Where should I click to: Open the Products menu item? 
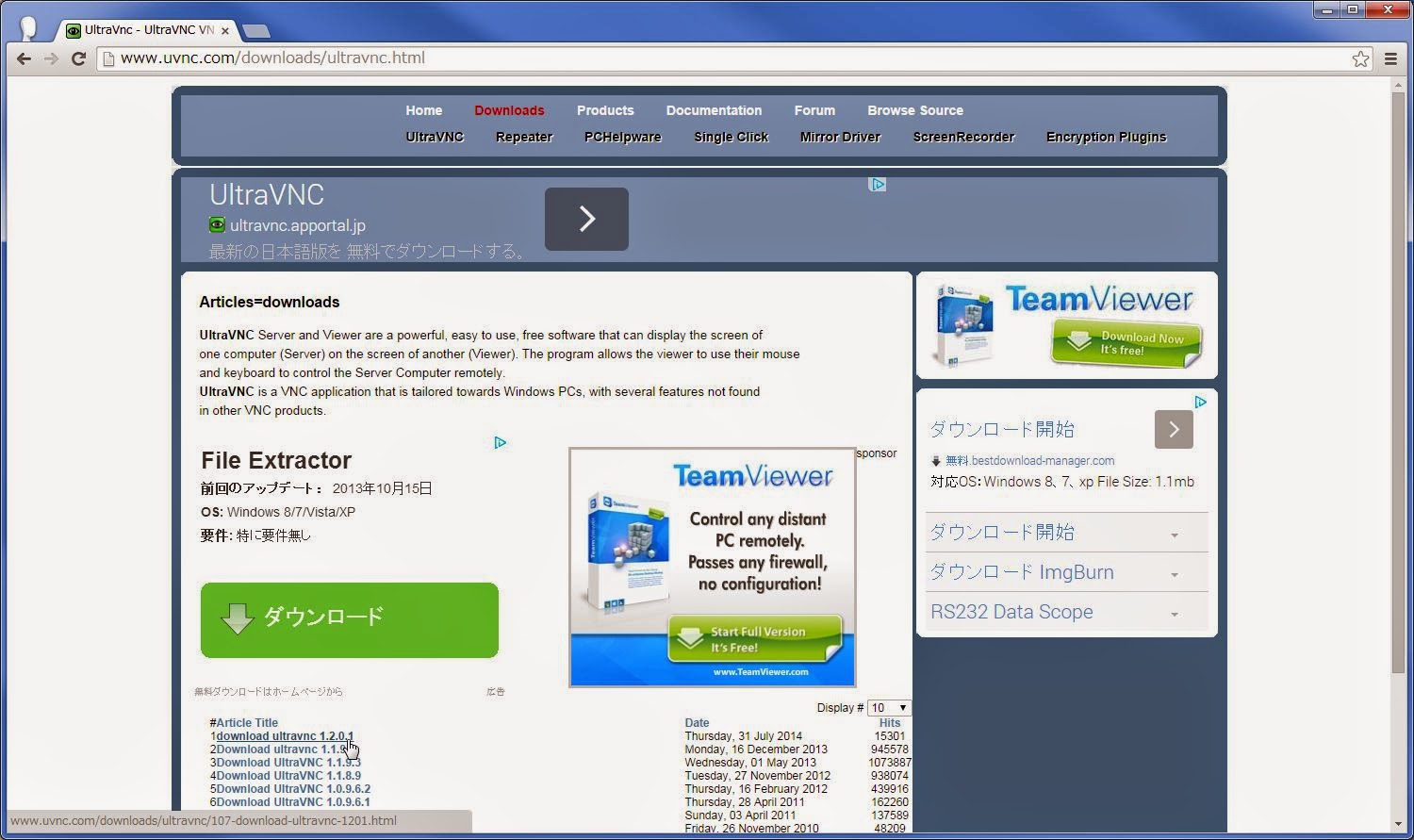[x=605, y=110]
